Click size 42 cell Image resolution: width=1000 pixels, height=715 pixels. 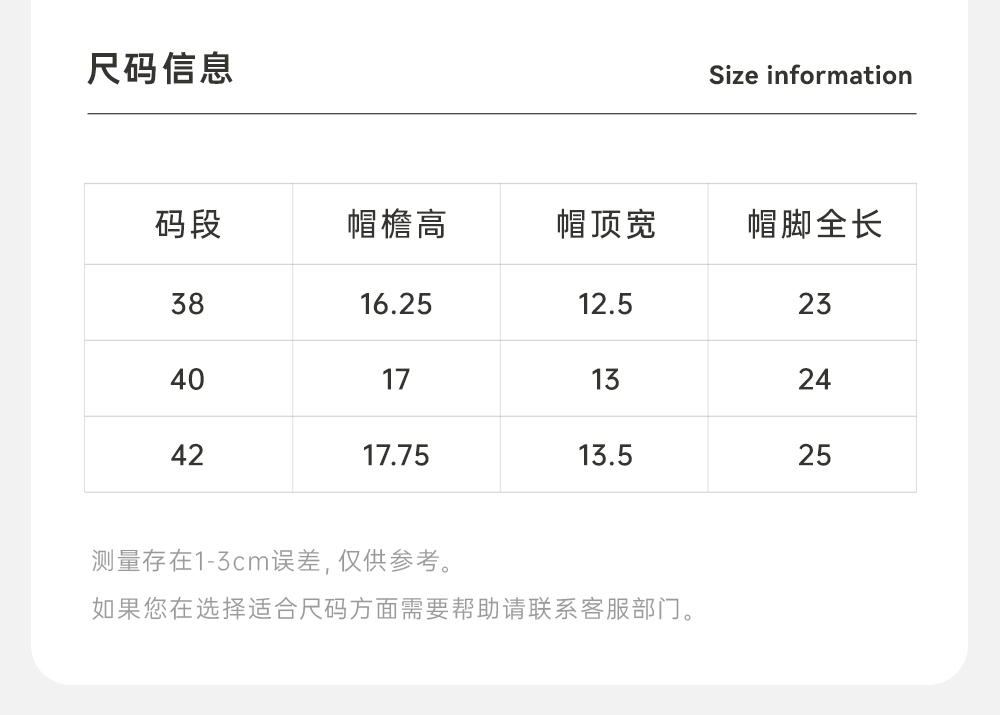pyautogui.click(x=188, y=455)
